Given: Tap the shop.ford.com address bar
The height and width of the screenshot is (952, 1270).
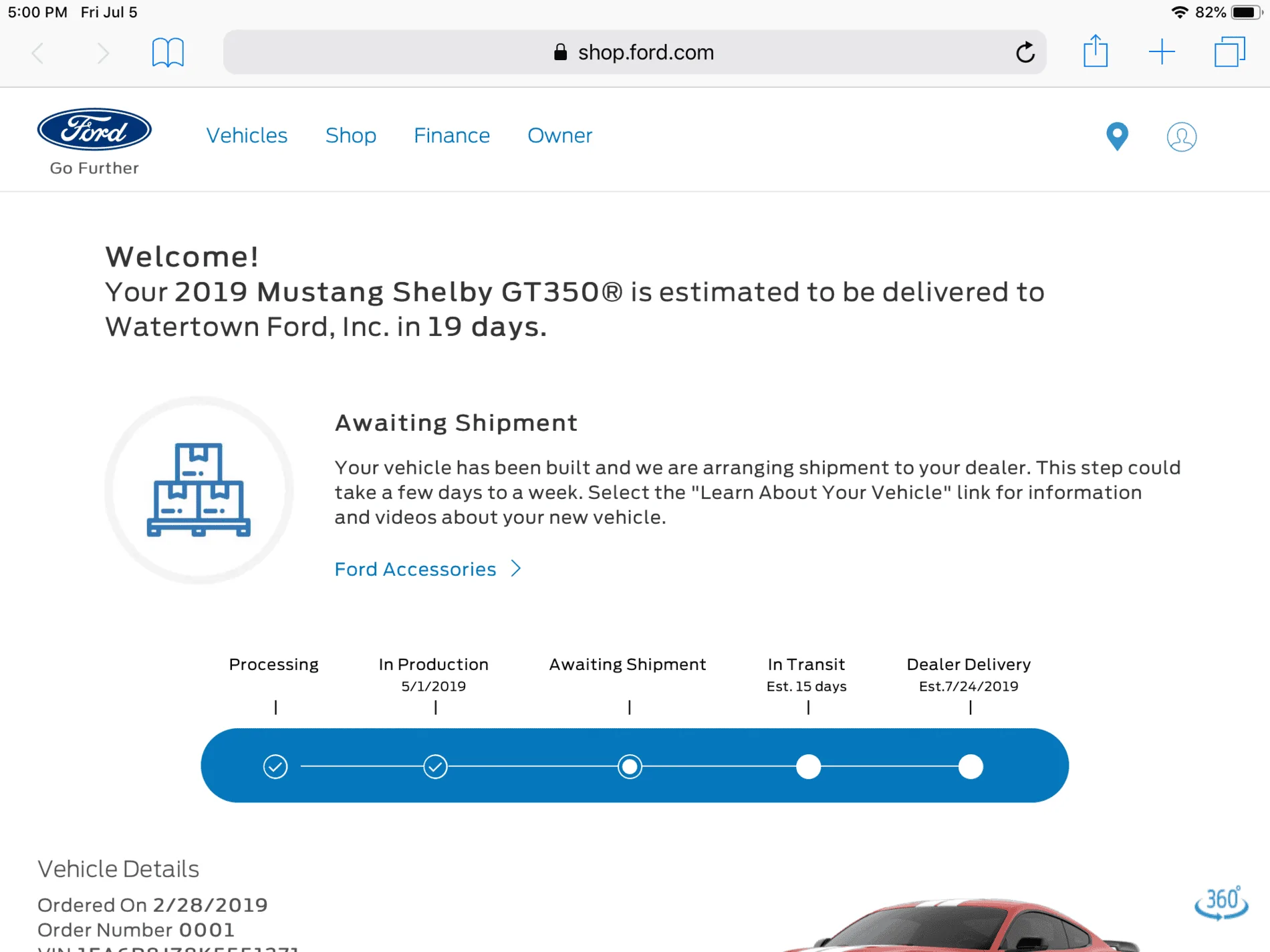Looking at the screenshot, I should pos(634,52).
